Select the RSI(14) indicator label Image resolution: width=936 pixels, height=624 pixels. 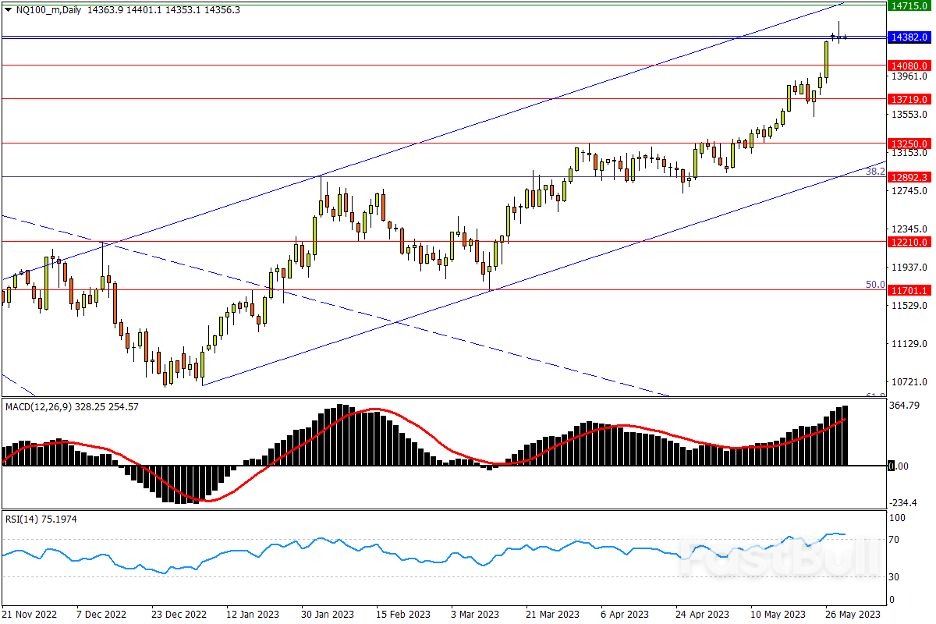tap(26, 519)
